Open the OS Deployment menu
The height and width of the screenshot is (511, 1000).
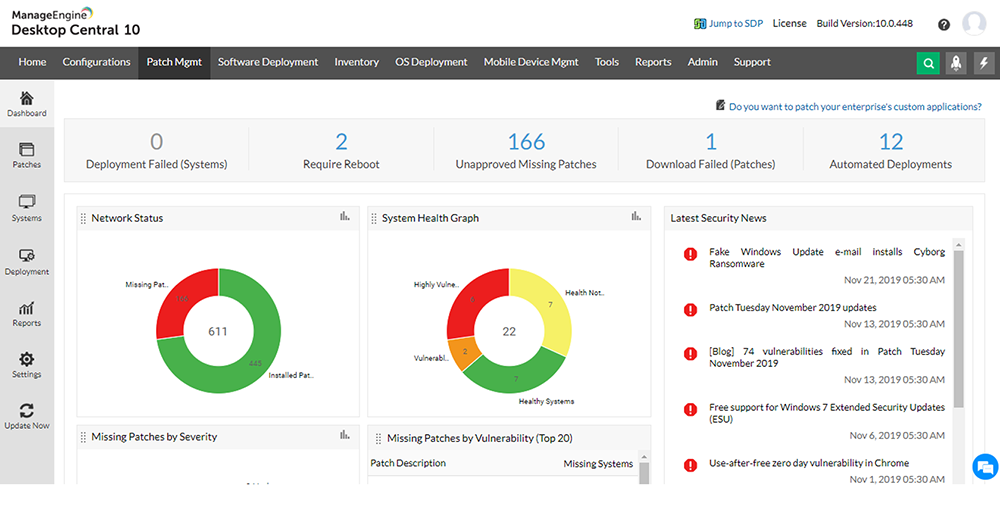[x=431, y=63]
